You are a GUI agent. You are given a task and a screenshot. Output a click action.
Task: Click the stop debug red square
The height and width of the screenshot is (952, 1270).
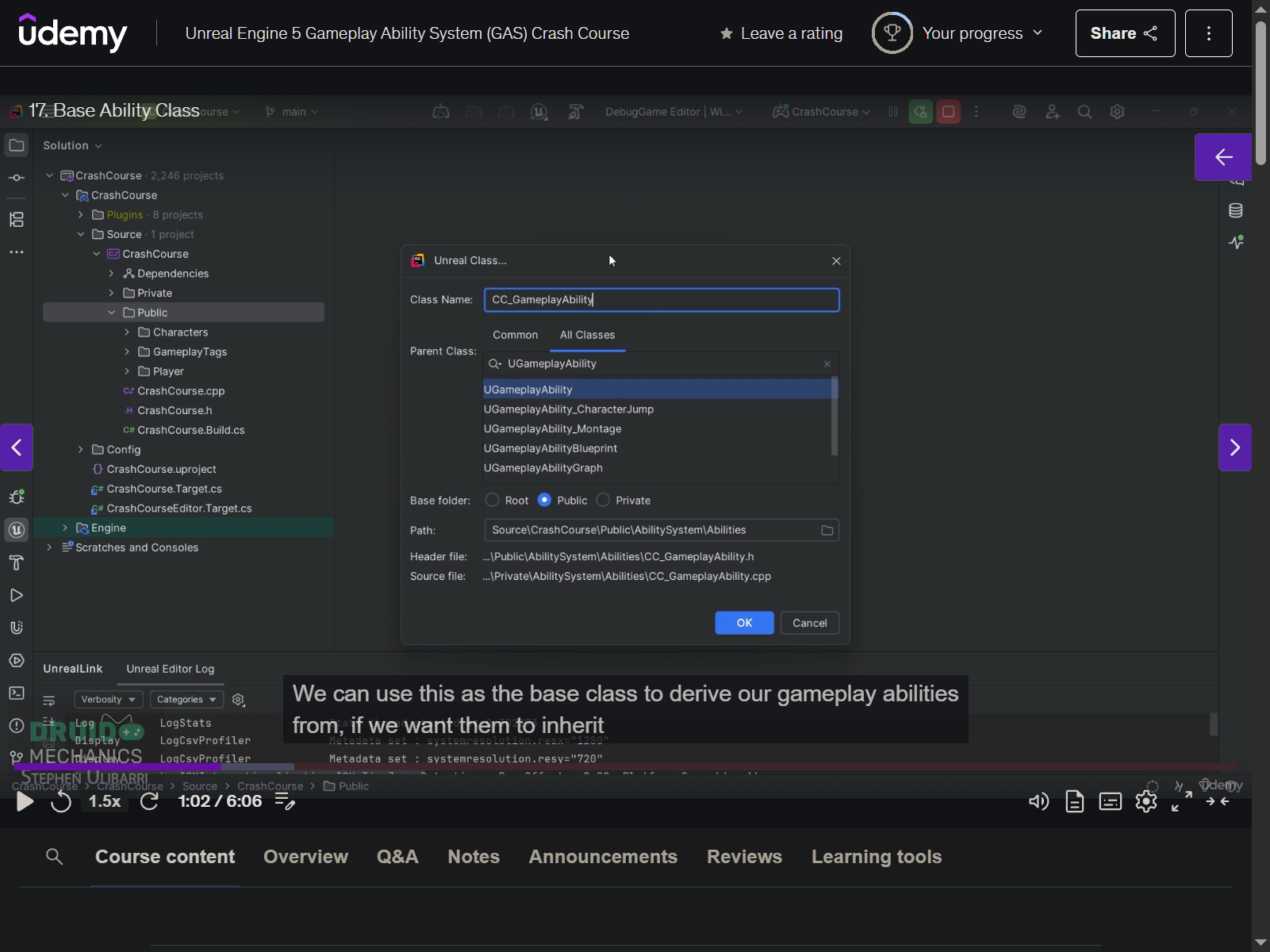(x=948, y=112)
